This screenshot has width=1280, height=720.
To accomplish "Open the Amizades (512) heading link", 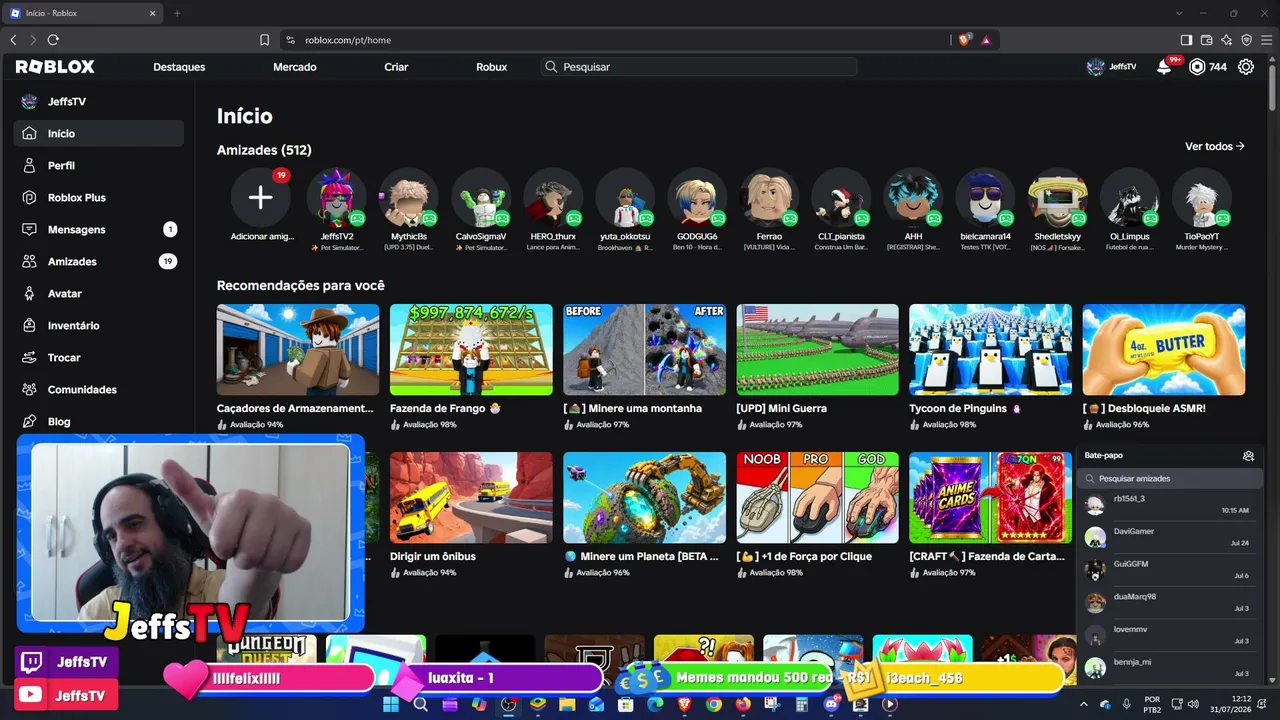I will pyautogui.click(x=264, y=150).
